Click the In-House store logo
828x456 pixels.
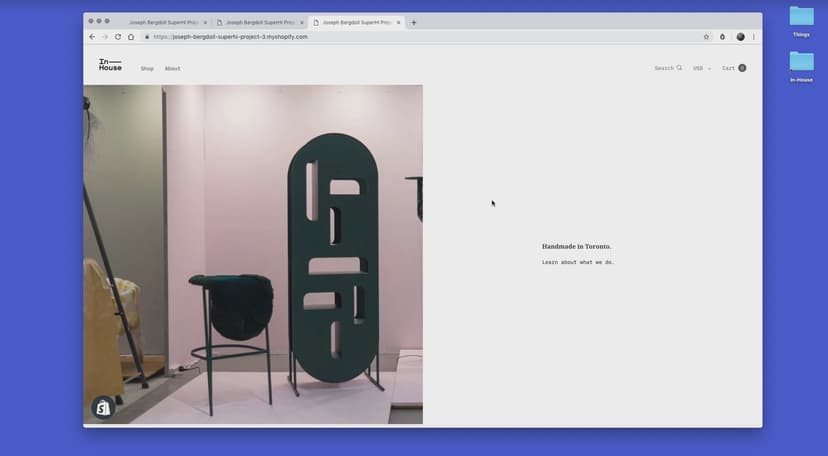[x=110, y=65]
